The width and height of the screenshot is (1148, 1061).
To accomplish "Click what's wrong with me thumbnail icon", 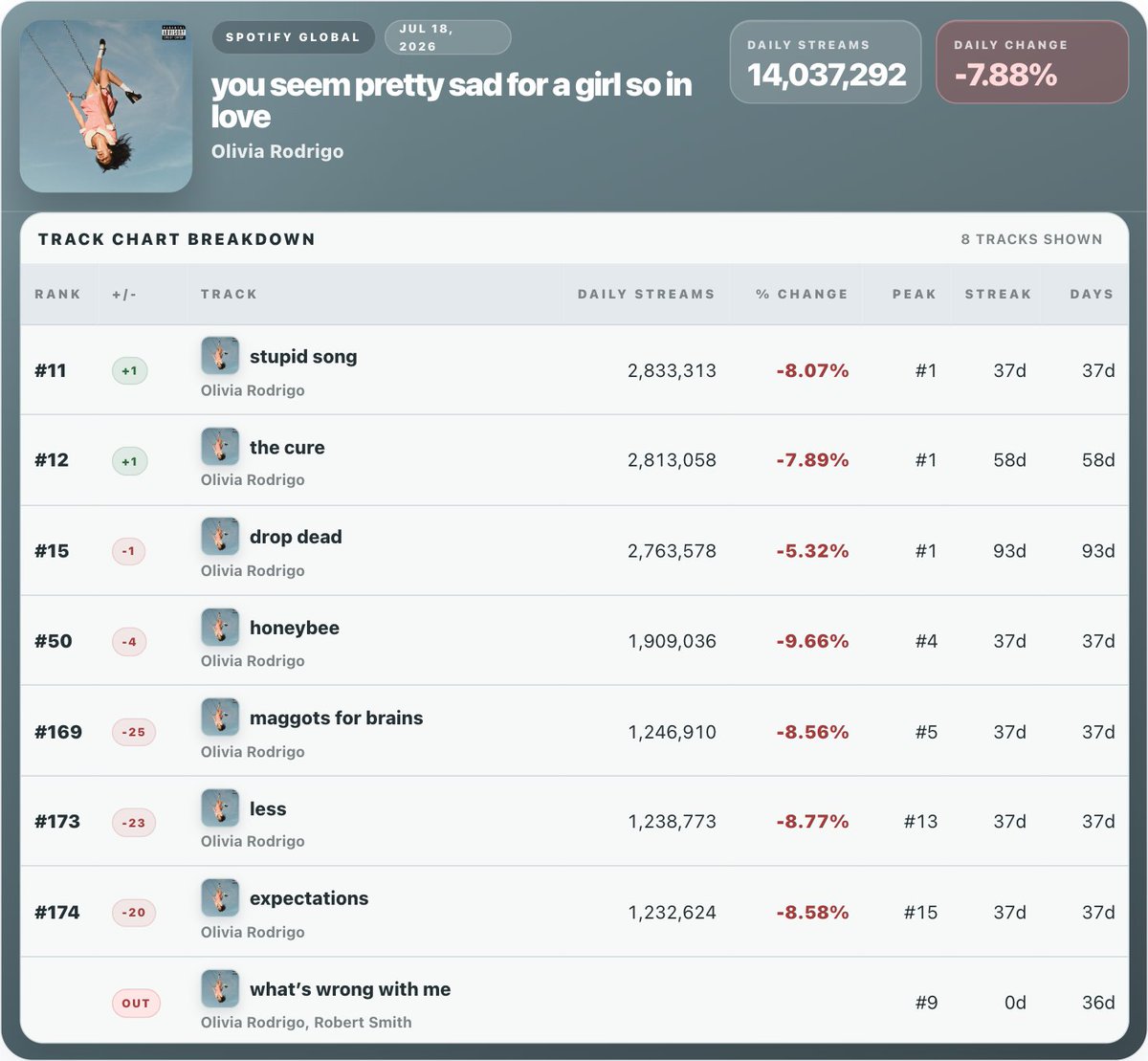I will pos(220,989).
